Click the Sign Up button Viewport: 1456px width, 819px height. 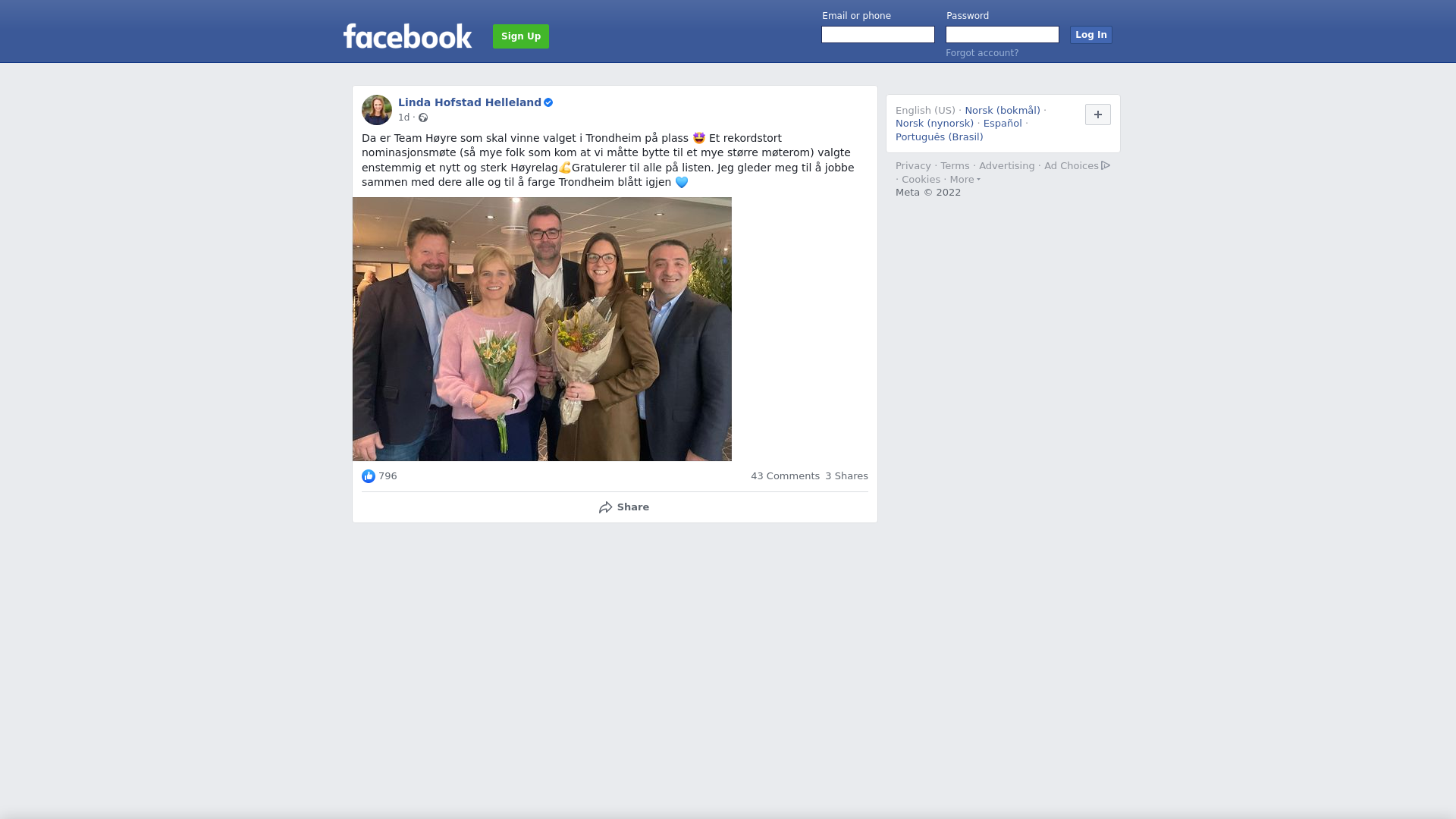click(x=521, y=36)
